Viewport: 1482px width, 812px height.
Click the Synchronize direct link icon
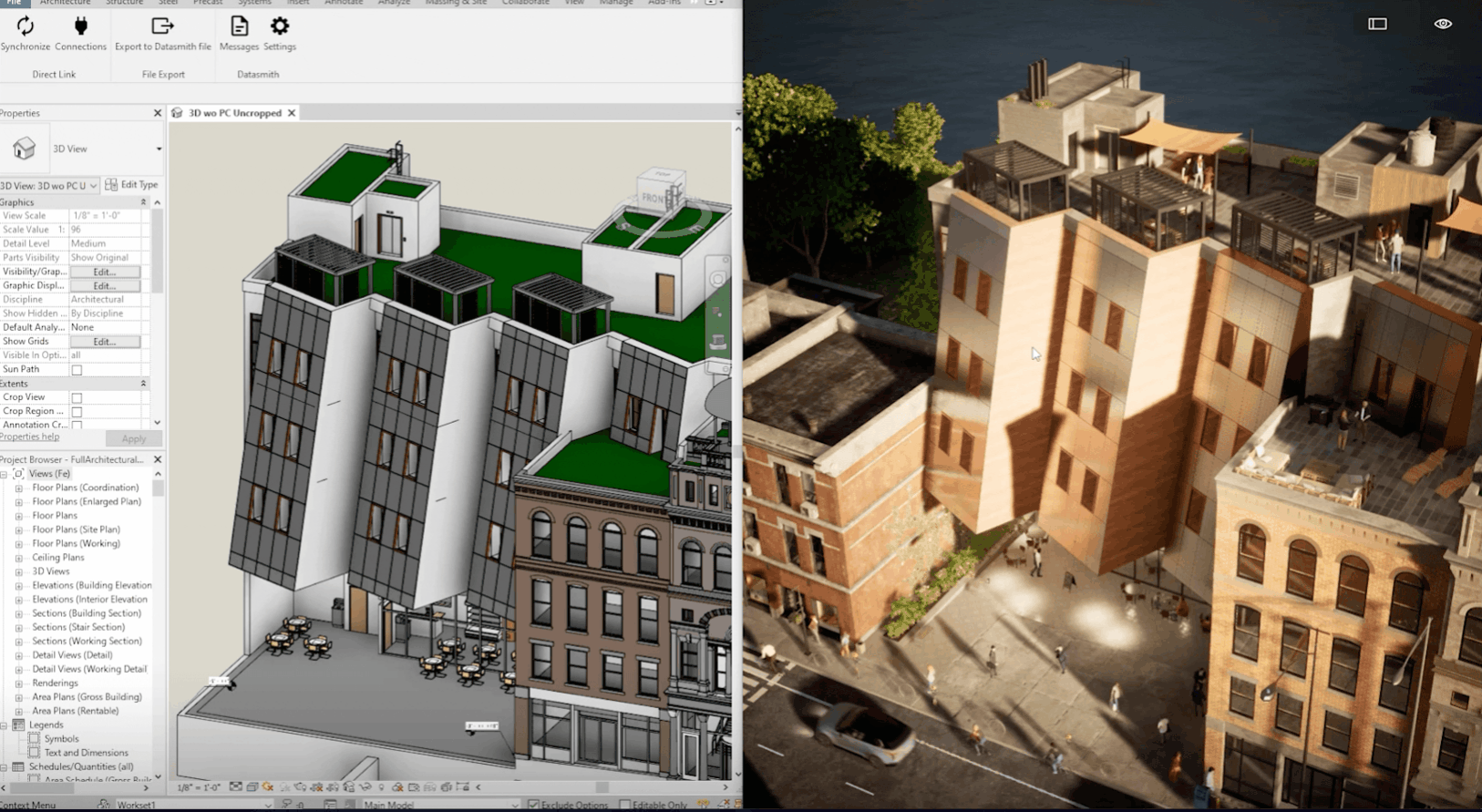point(26,27)
